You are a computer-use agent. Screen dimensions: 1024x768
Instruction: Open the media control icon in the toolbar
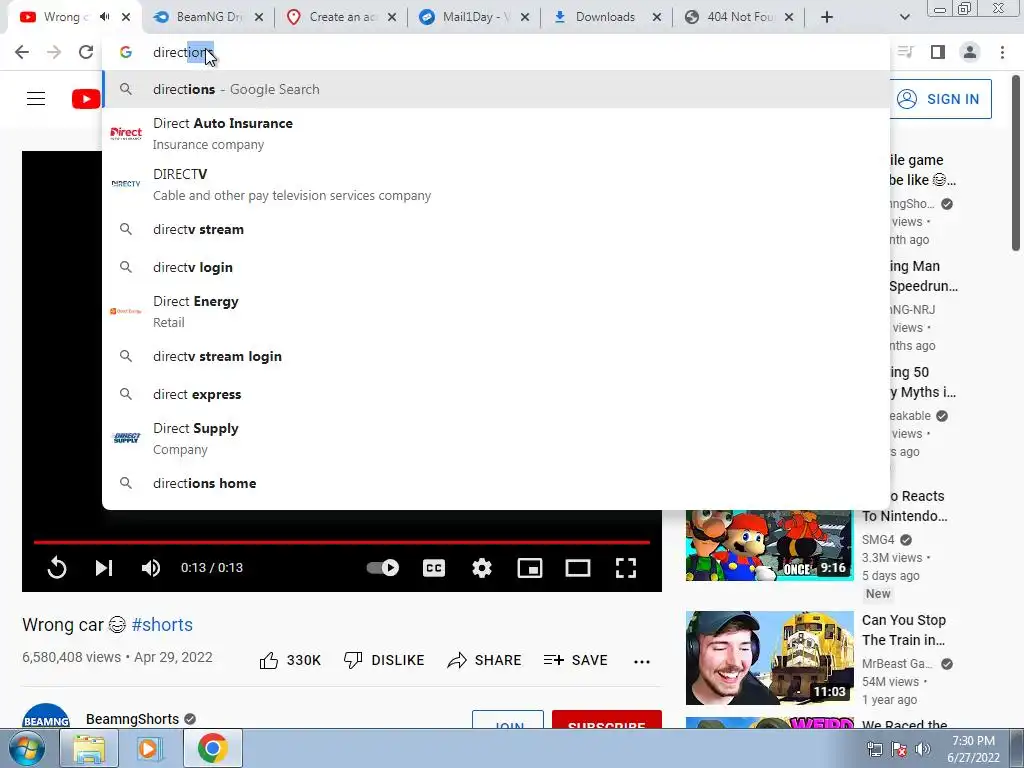pyautogui.click(x=905, y=52)
